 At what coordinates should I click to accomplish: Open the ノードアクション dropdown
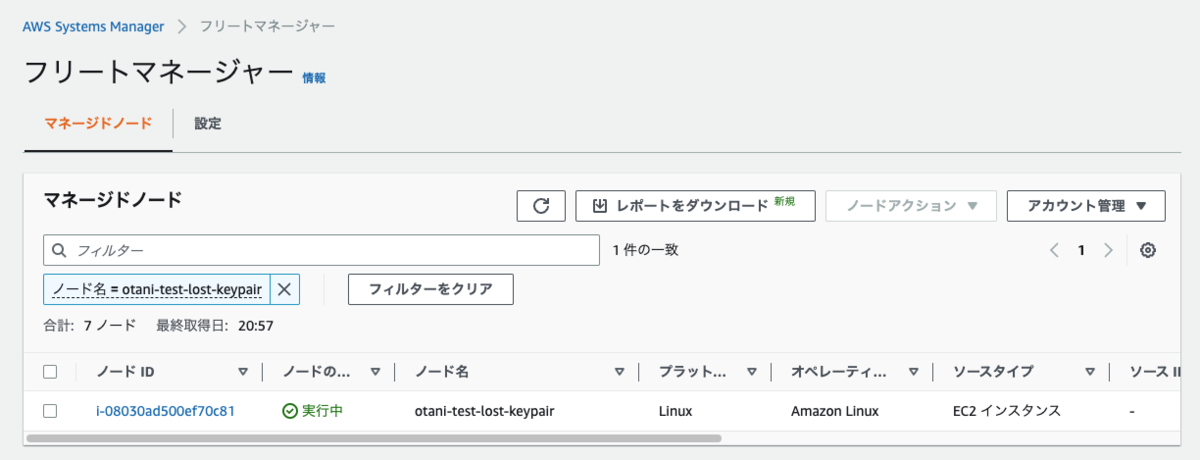[910, 205]
